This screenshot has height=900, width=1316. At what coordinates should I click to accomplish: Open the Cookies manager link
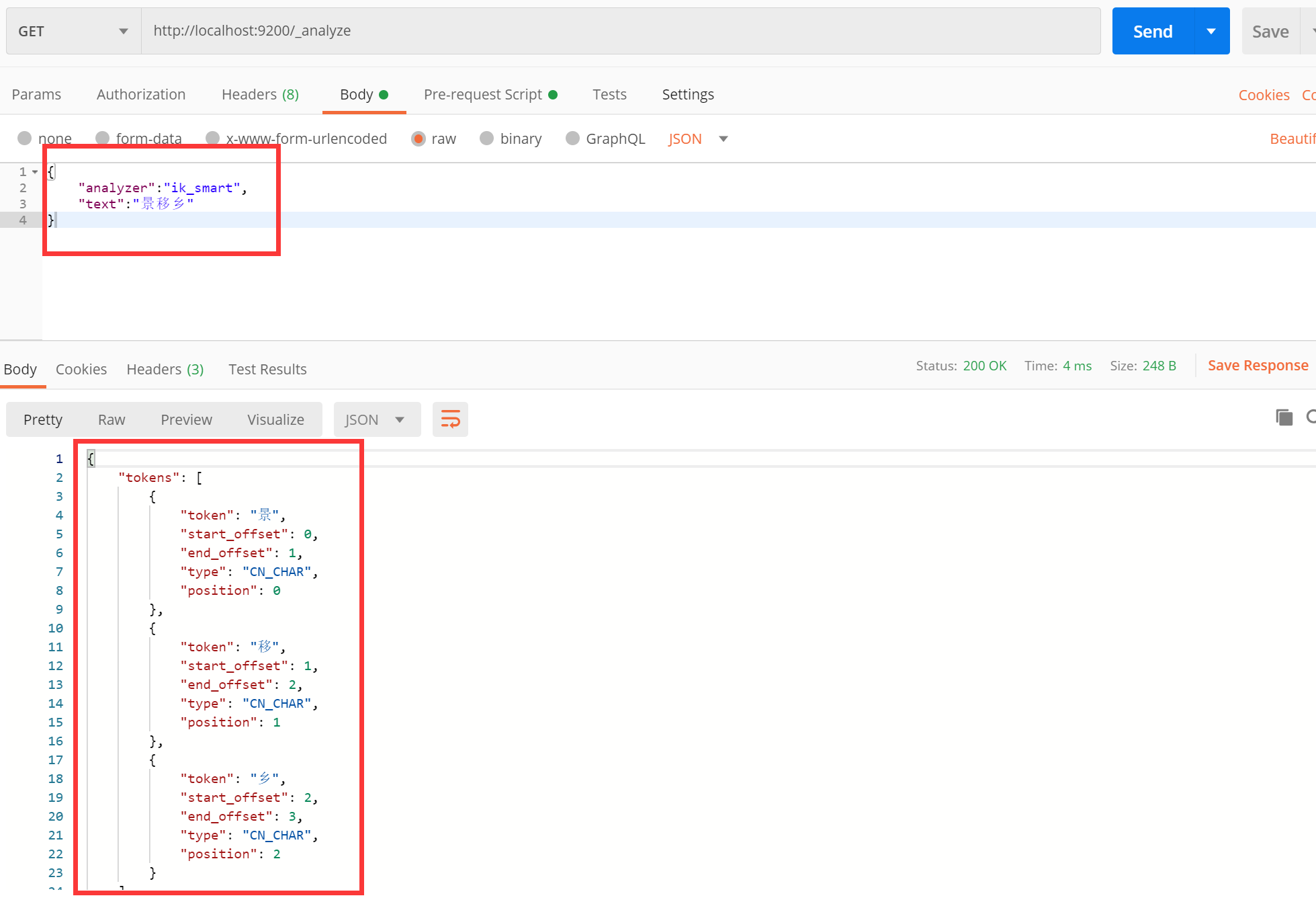1264,94
